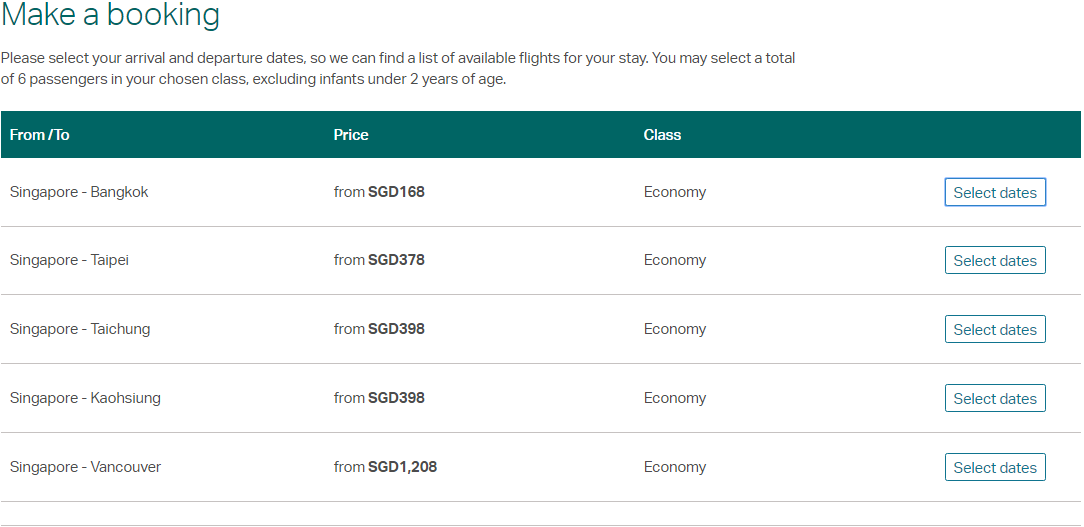Click the Price column header
Image resolution: width=1084 pixels, height=527 pixels.
coord(351,135)
